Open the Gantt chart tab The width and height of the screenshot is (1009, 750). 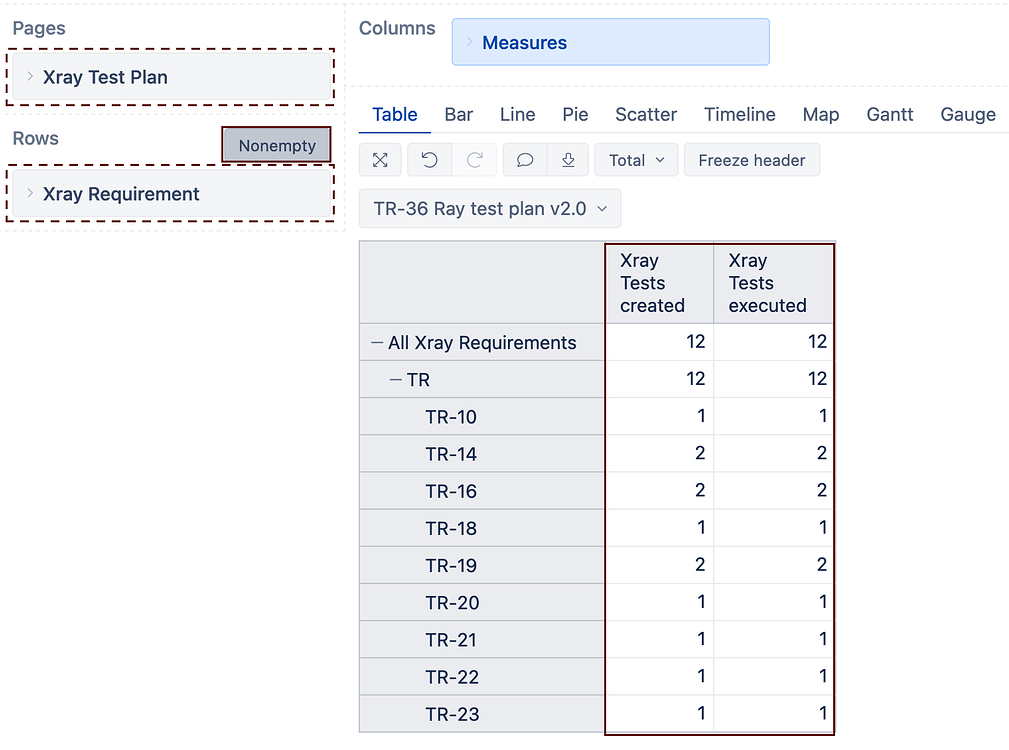pyautogui.click(x=889, y=115)
